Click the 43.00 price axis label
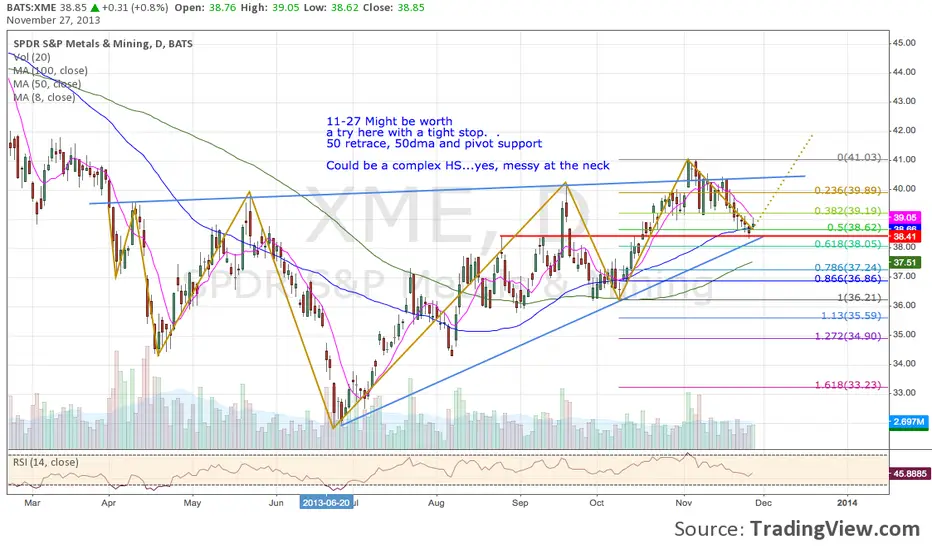The height and width of the screenshot is (550, 932). click(x=903, y=101)
